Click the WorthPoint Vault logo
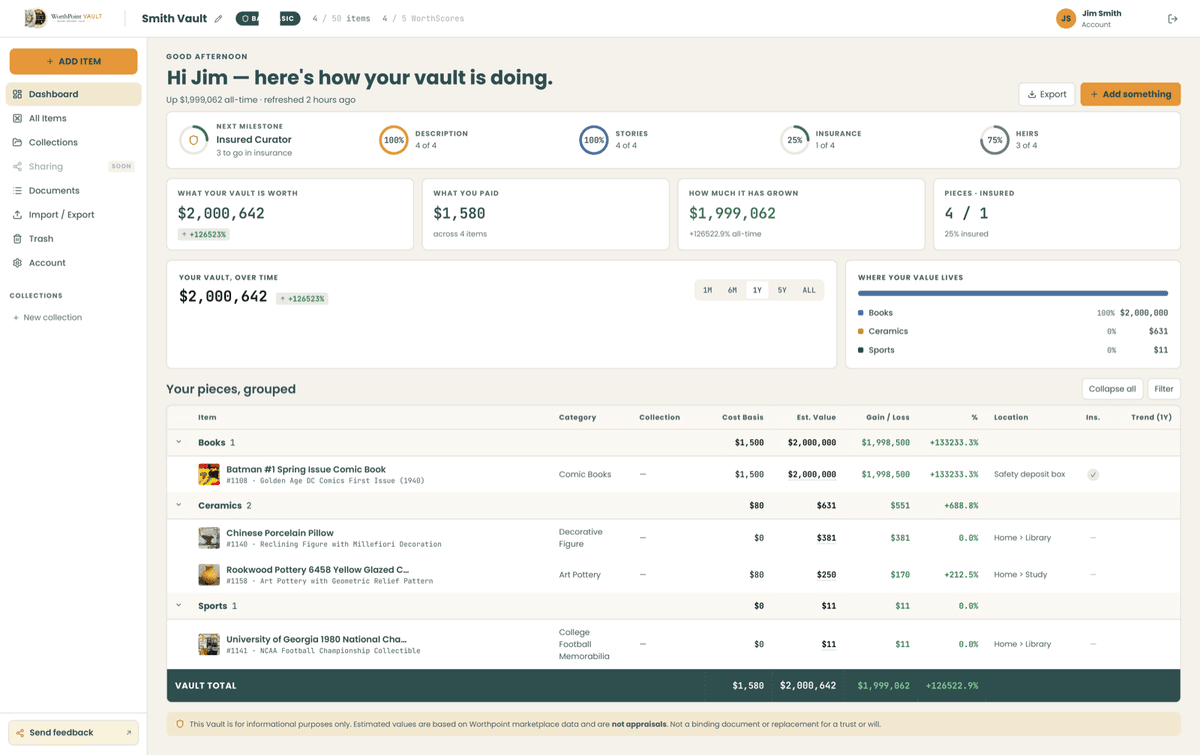Screen dimensions: 1200x755 pyautogui.click(x=64, y=18)
